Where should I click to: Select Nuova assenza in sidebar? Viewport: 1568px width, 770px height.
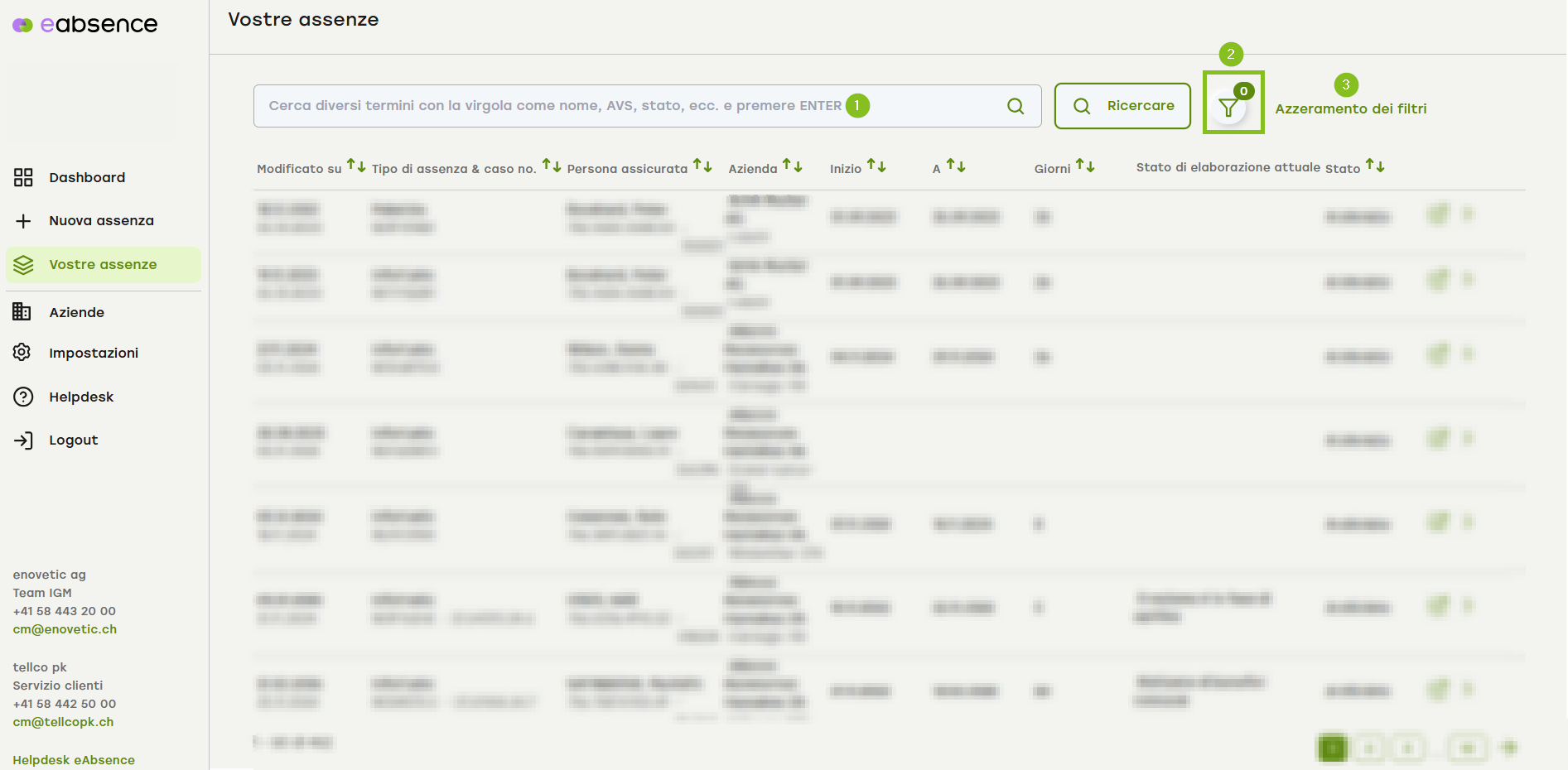[x=101, y=221]
